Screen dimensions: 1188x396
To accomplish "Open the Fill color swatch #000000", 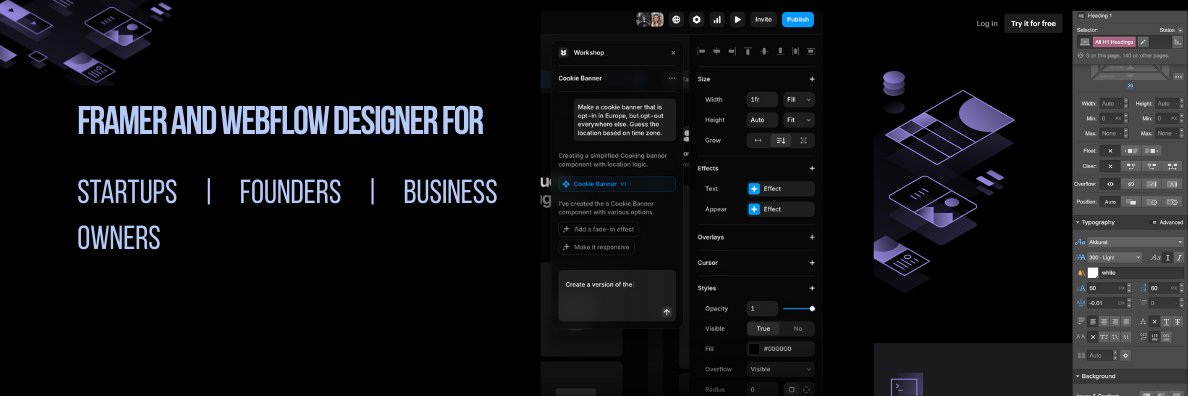I will [x=754, y=349].
